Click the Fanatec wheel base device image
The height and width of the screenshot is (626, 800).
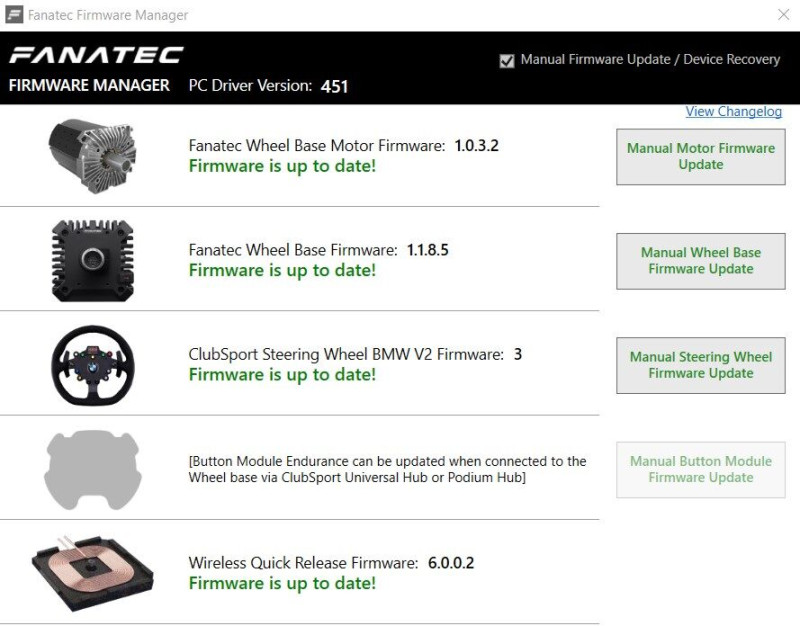[91, 260]
